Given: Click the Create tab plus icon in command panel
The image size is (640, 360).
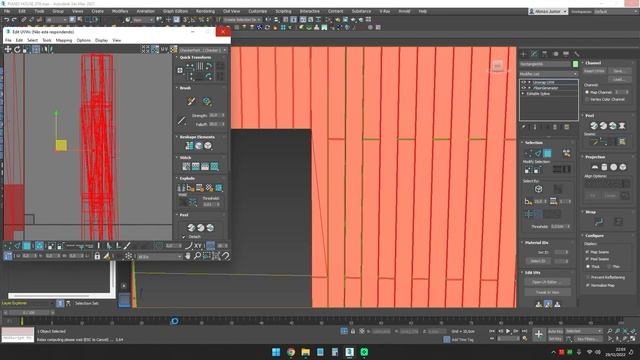Looking at the screenshot, I should coord(524,54).
